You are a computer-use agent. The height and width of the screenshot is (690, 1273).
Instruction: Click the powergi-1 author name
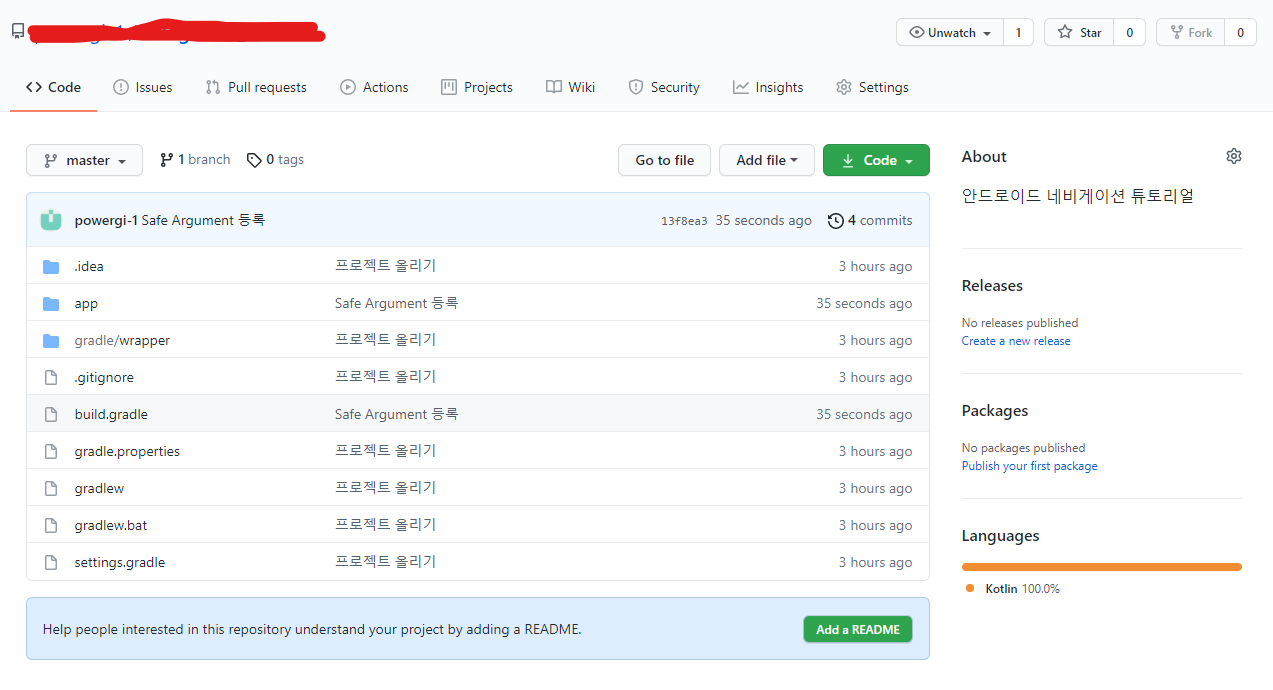[106, 220]
